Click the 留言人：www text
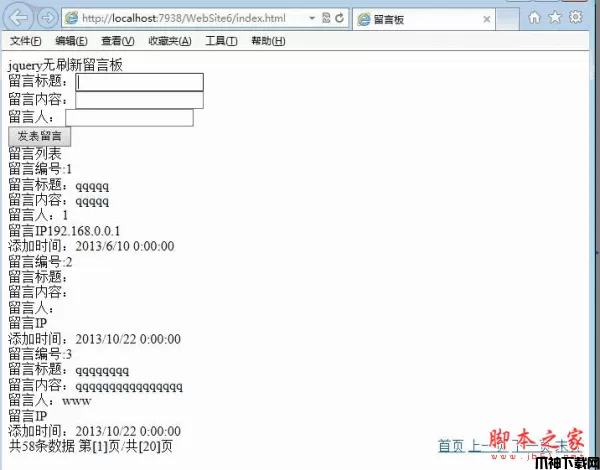This screenshot has height=470, width=600. point(50,401)
